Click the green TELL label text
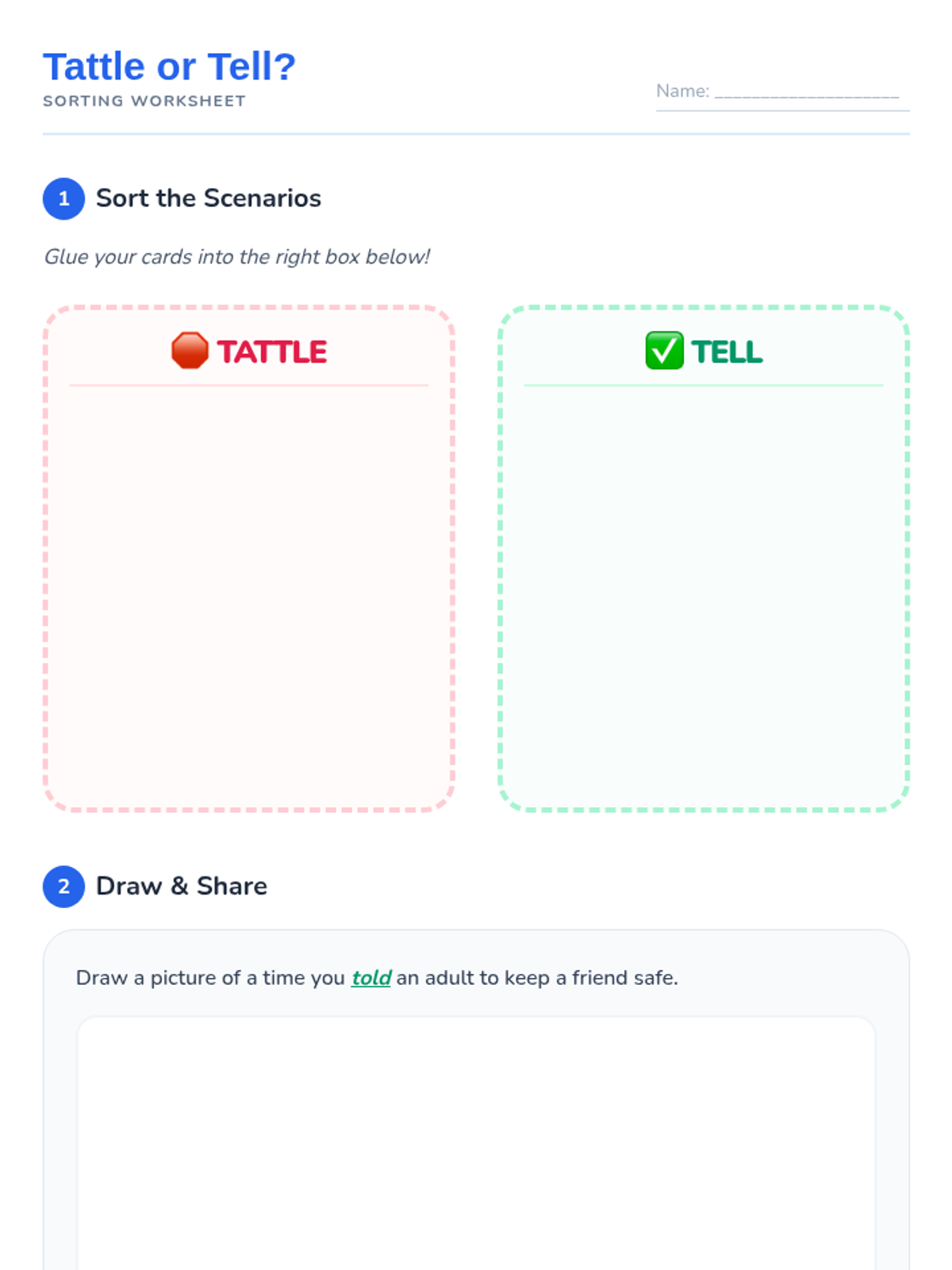Screen dimensions: 952x1270 (x=727, y=352)
